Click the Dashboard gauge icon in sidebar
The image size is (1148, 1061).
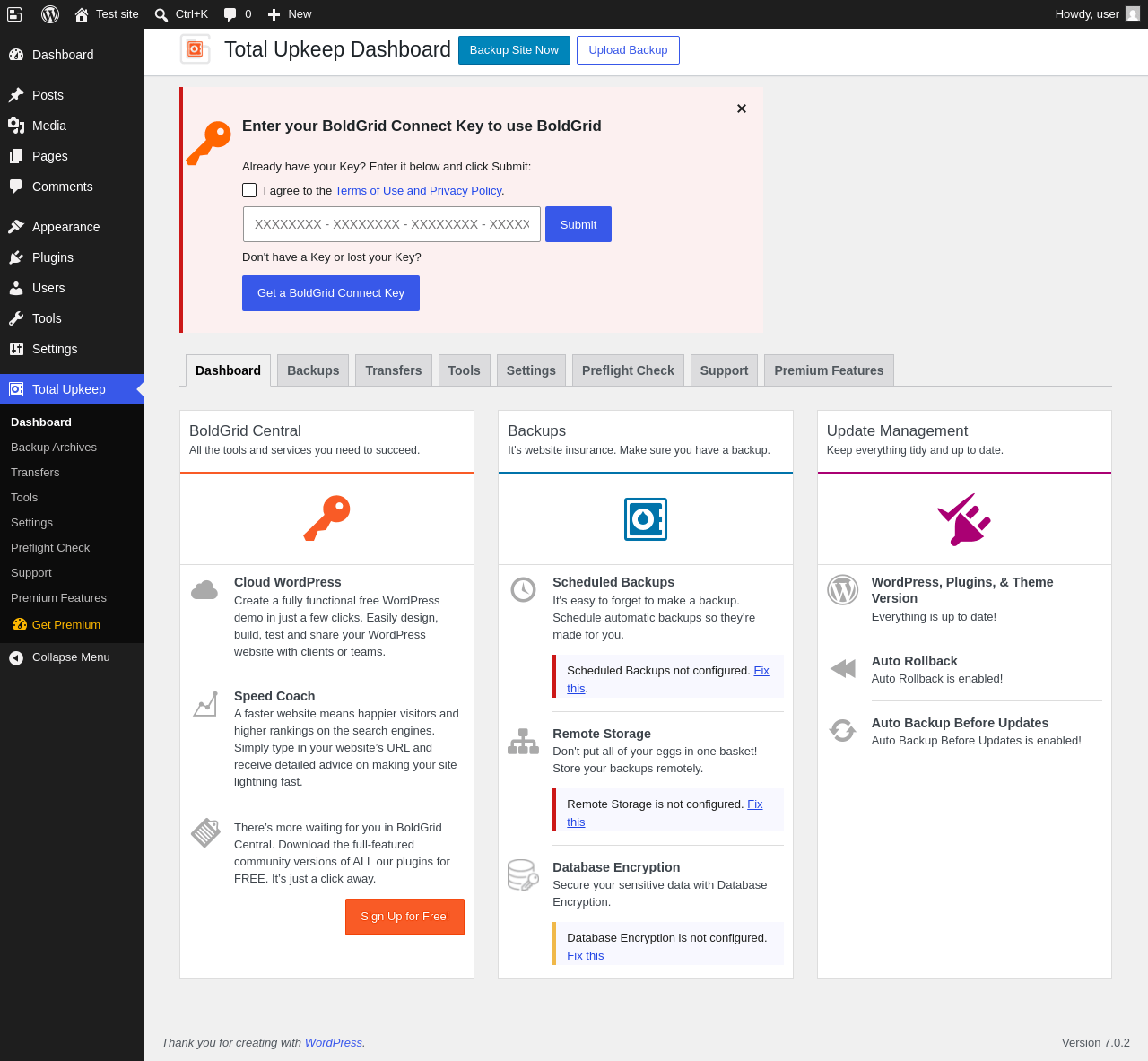[x=16, y=55]
